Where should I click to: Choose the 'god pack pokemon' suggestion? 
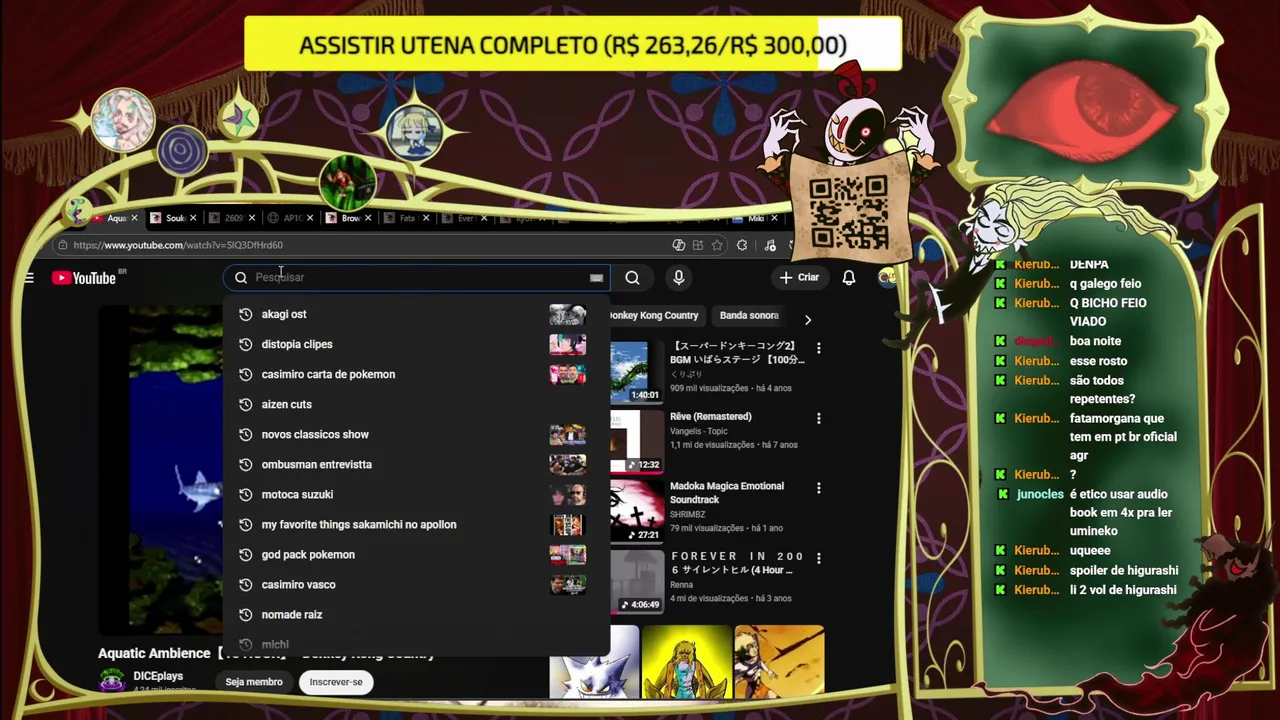pyautogui.click(x=415, y=554)
